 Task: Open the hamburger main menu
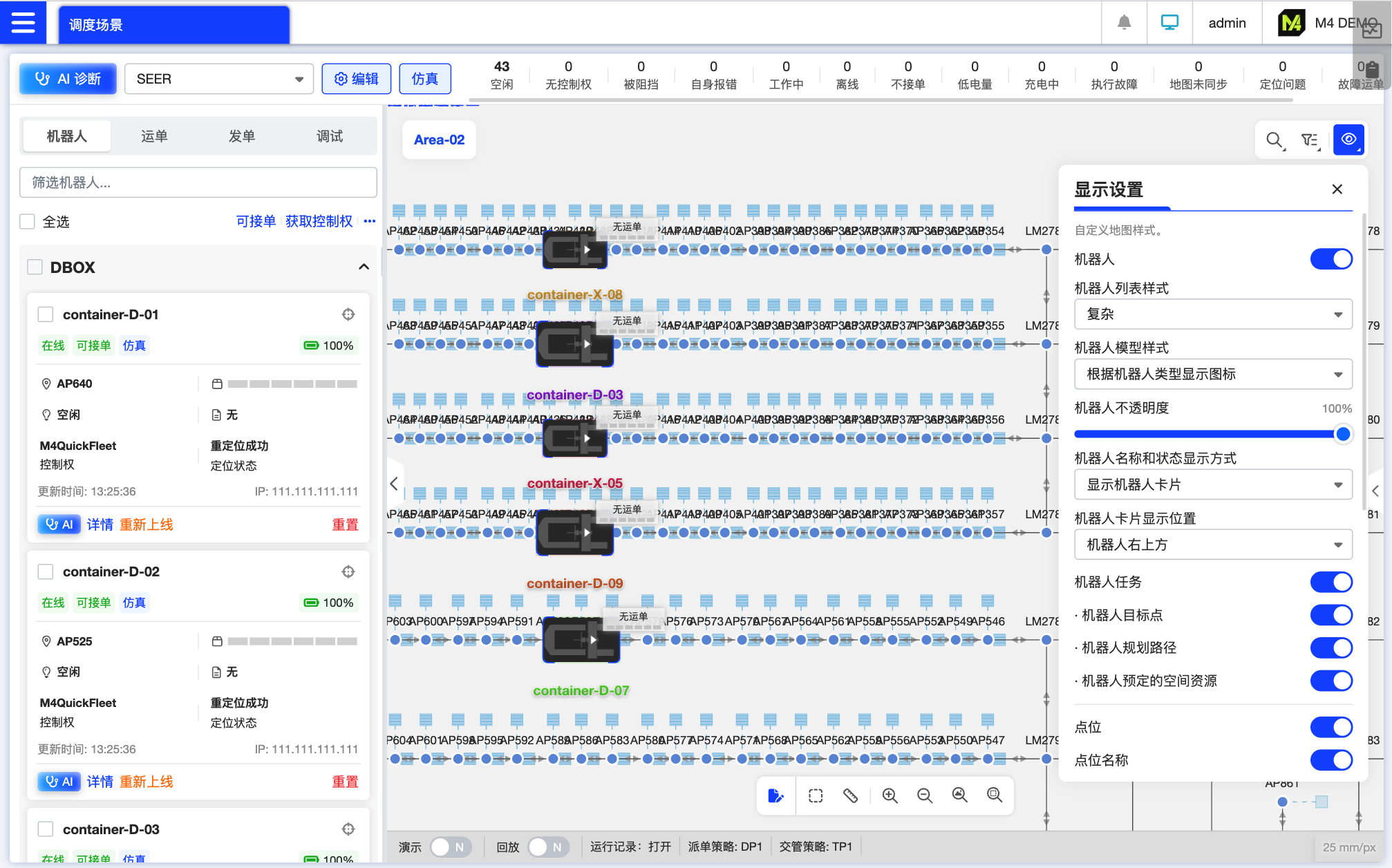tap(23, 23)
